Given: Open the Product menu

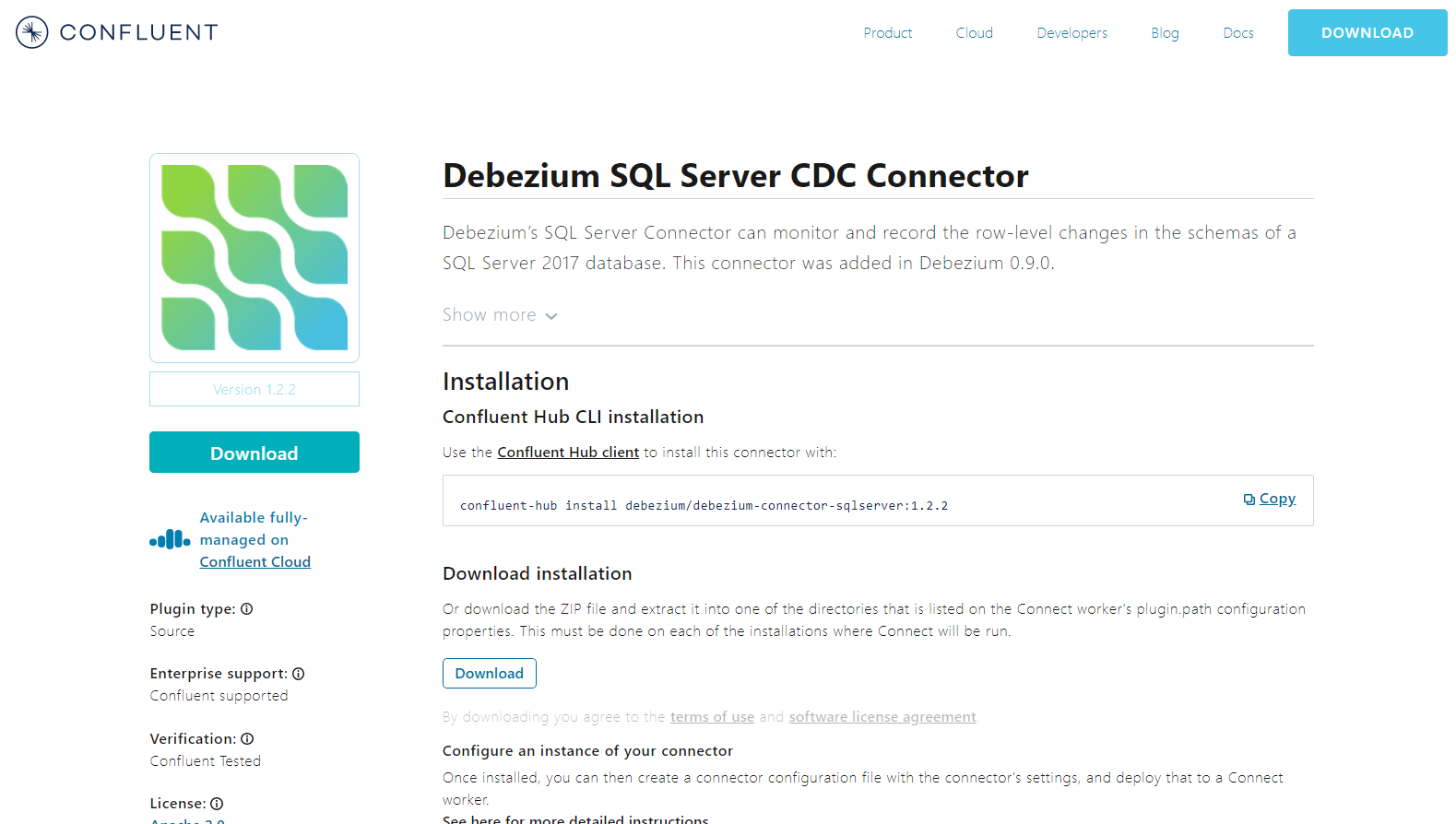Looking at the screenshot, I should pos(887,33).
